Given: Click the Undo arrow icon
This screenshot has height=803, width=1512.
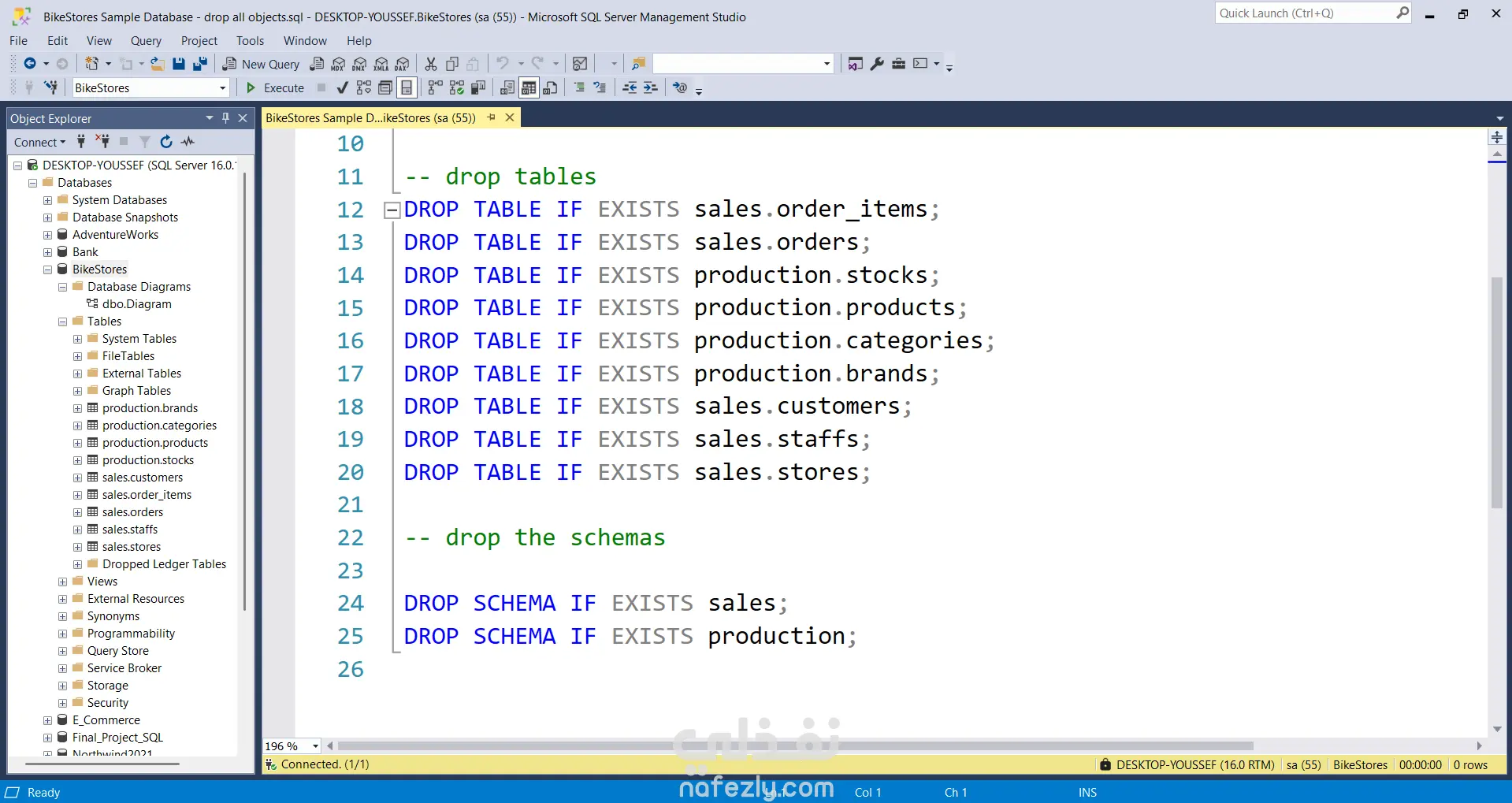Looking at the screenshot, I should tap(503, 64).
